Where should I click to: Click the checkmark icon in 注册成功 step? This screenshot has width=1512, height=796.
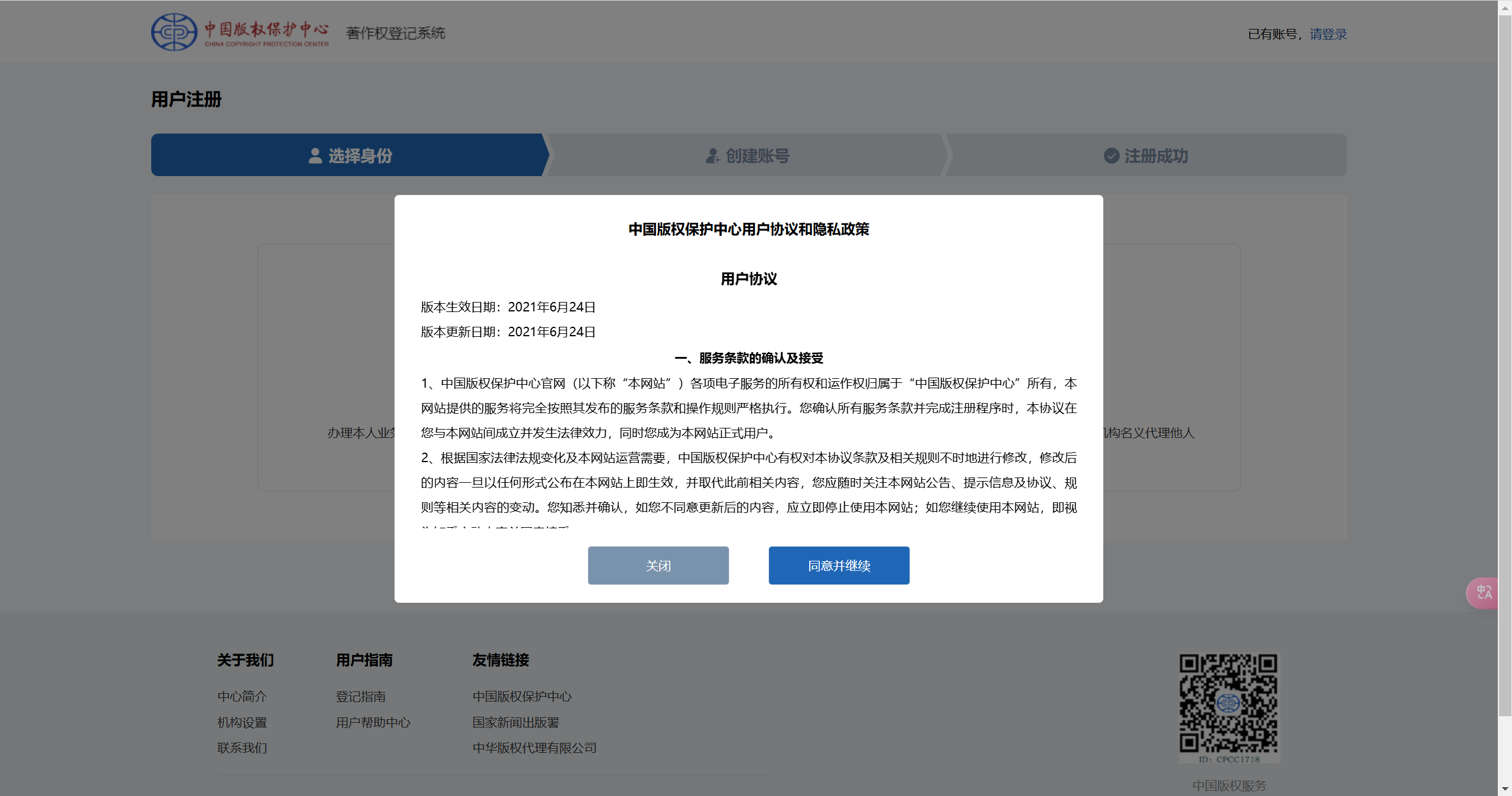point(1112,156)
